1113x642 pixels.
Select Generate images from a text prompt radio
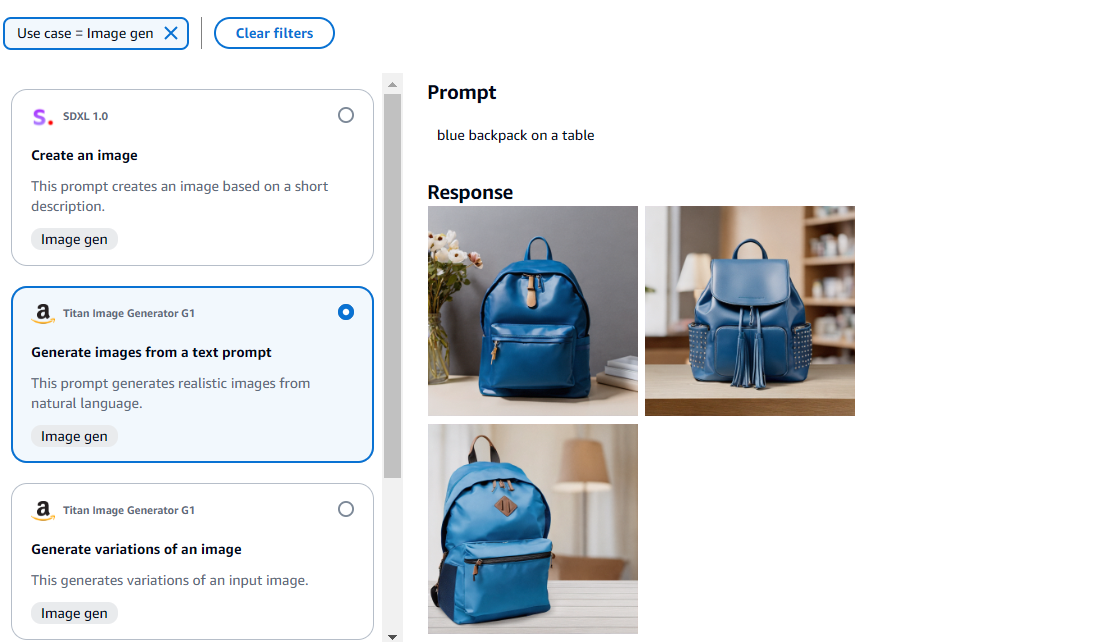tap(346, 312)
